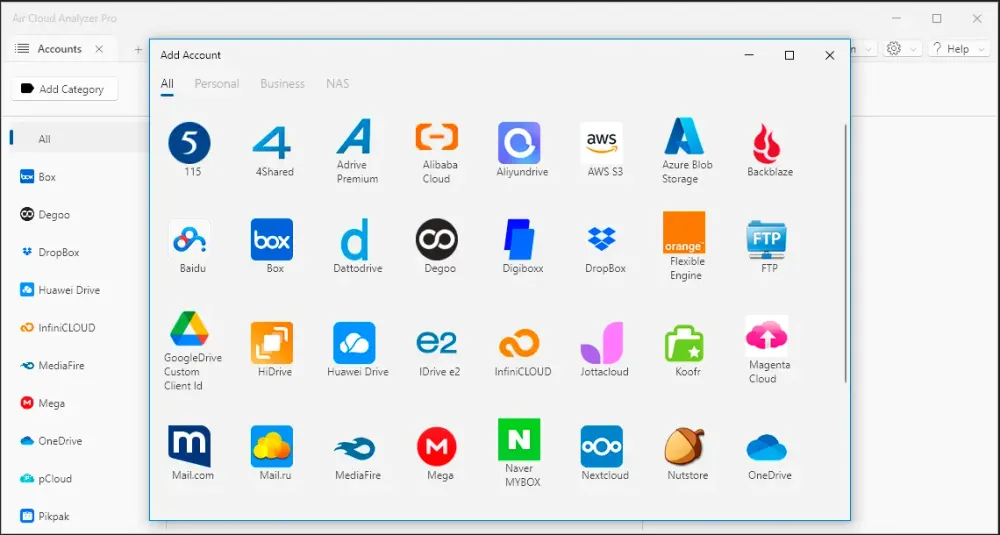This screenshot has width=1000, height=535.
Task: Switch to the Business tab
Action: pyautogui.click(x=283, y=84)
